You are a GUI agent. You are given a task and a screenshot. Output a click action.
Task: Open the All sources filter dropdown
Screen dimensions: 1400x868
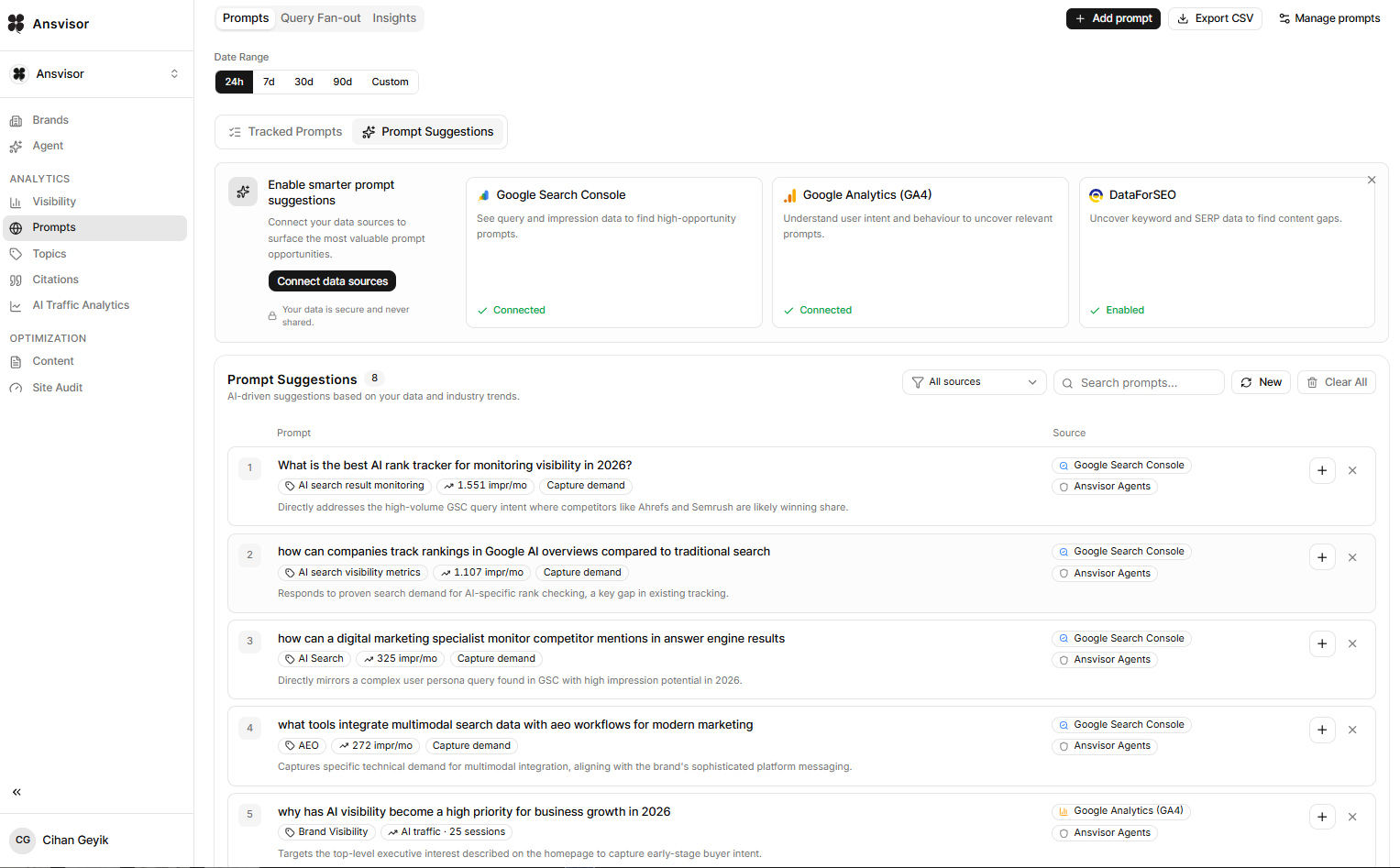pos(975,382)
